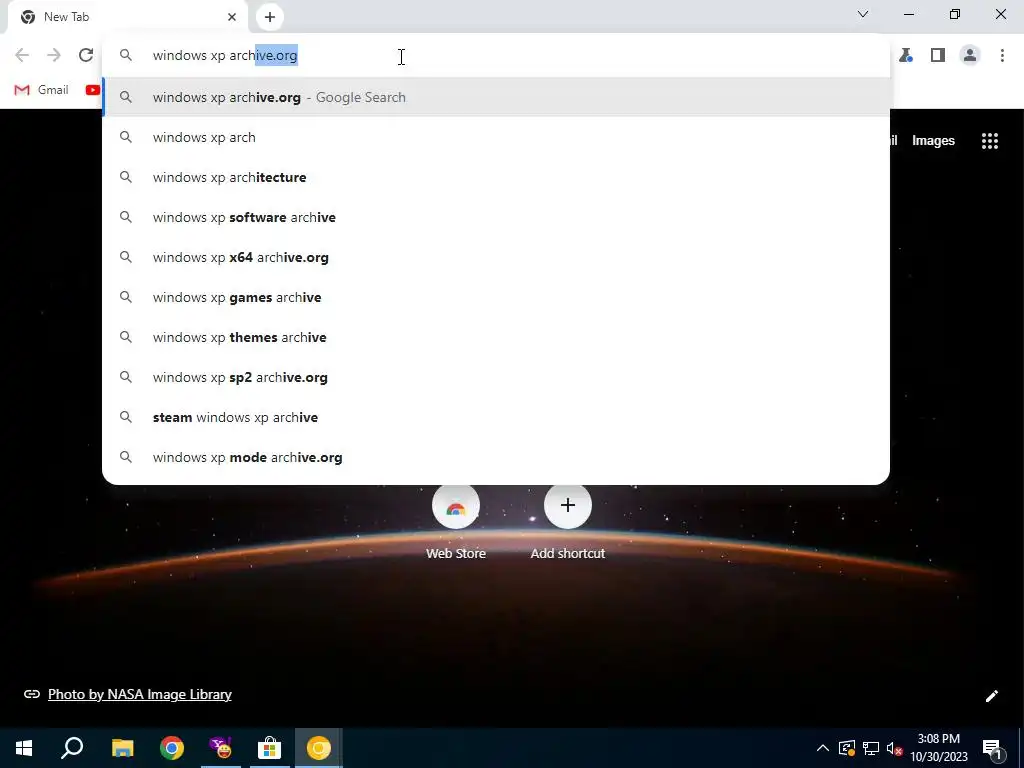Click Chrome icon in taskbar
Screen dimensions: 1024x768
point(172,748)
